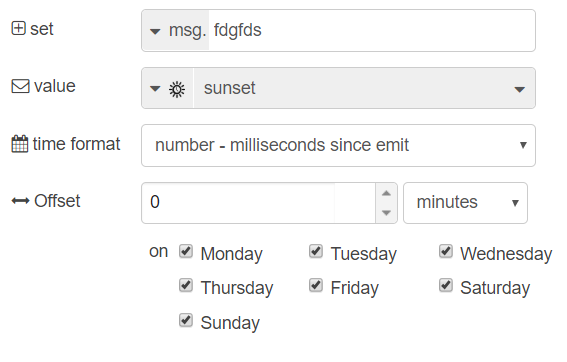Open the msg. type selector dropdown
The height and width of the screenshot is (362, 567).
(x=175, y=31)
